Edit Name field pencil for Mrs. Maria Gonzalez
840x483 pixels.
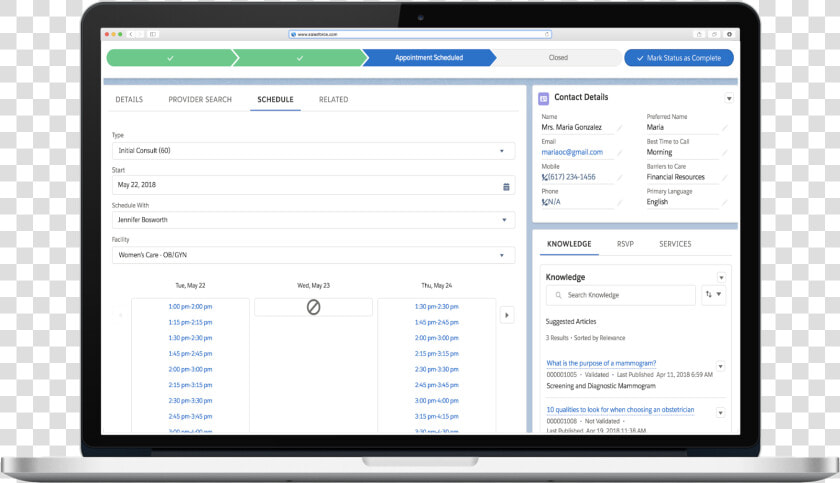(x=619, y=128)
